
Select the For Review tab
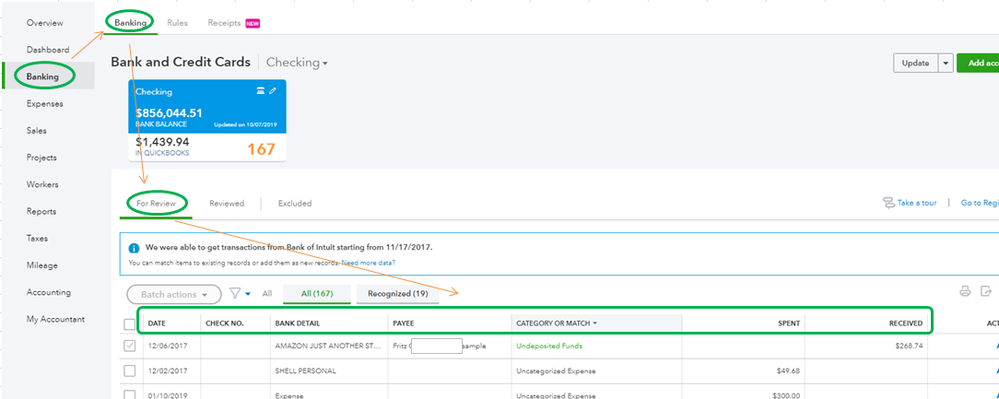pos(155,203)
